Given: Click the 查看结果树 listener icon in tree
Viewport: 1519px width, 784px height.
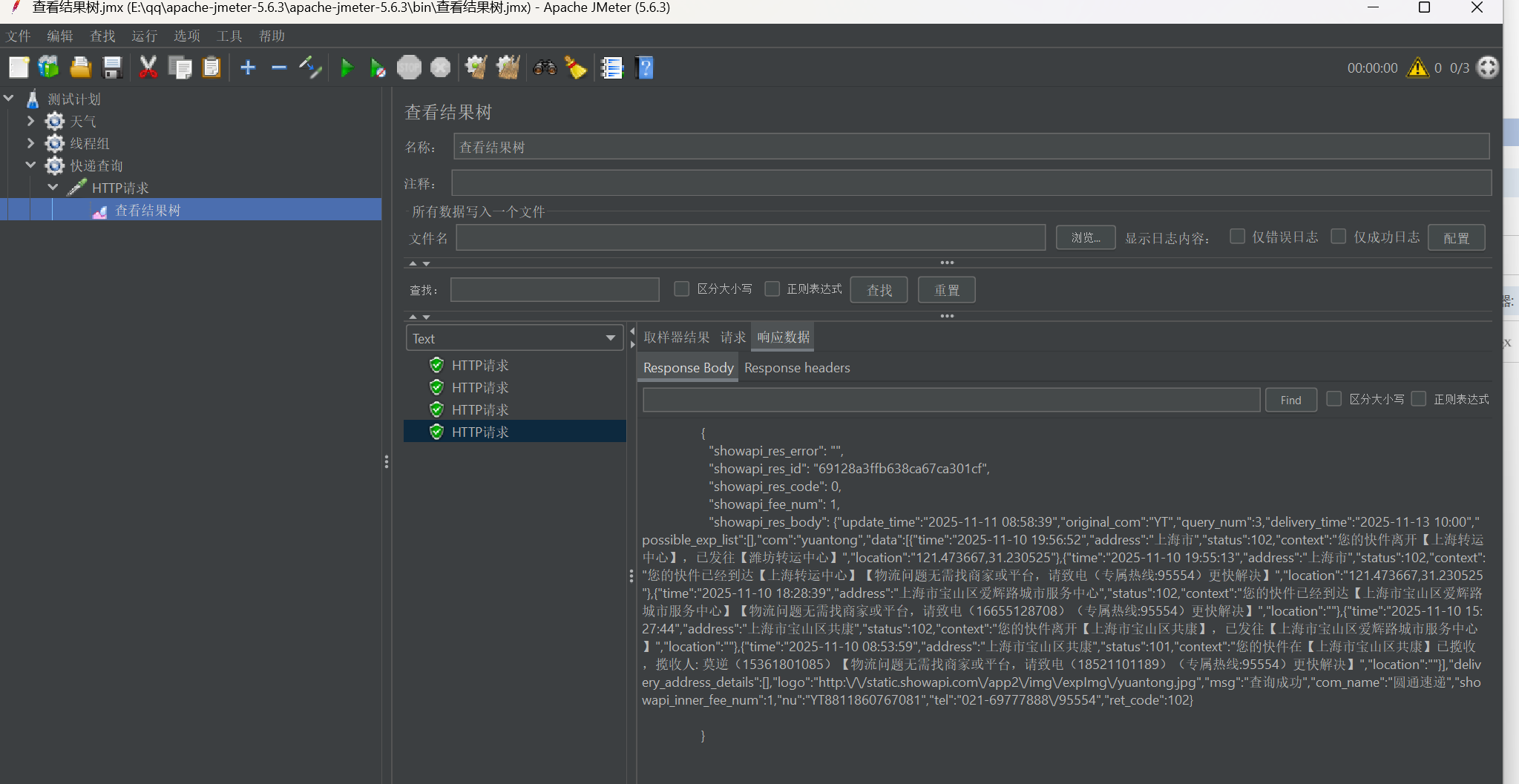Looking at the screenshot, I should [99, 211].
